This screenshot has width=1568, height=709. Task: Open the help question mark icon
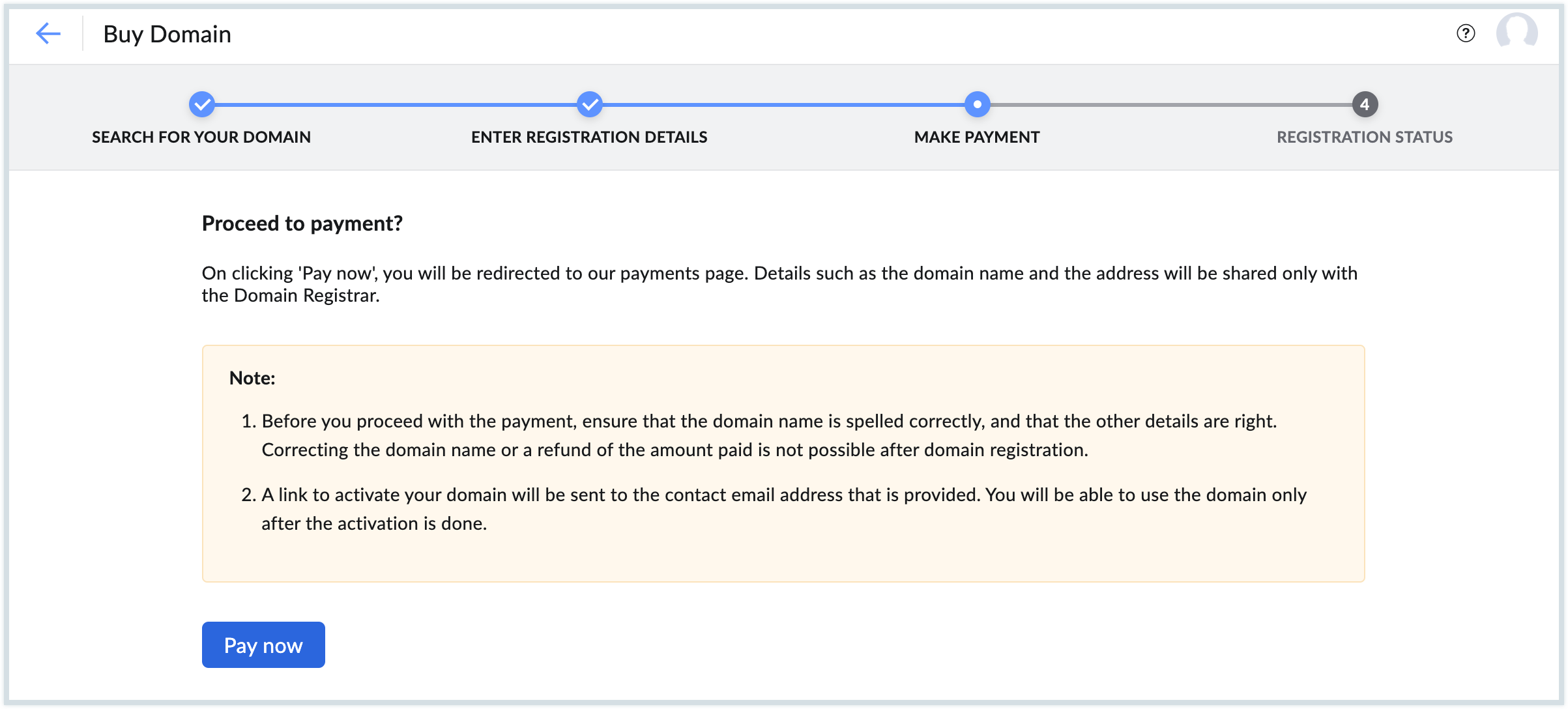point(1466,33)
